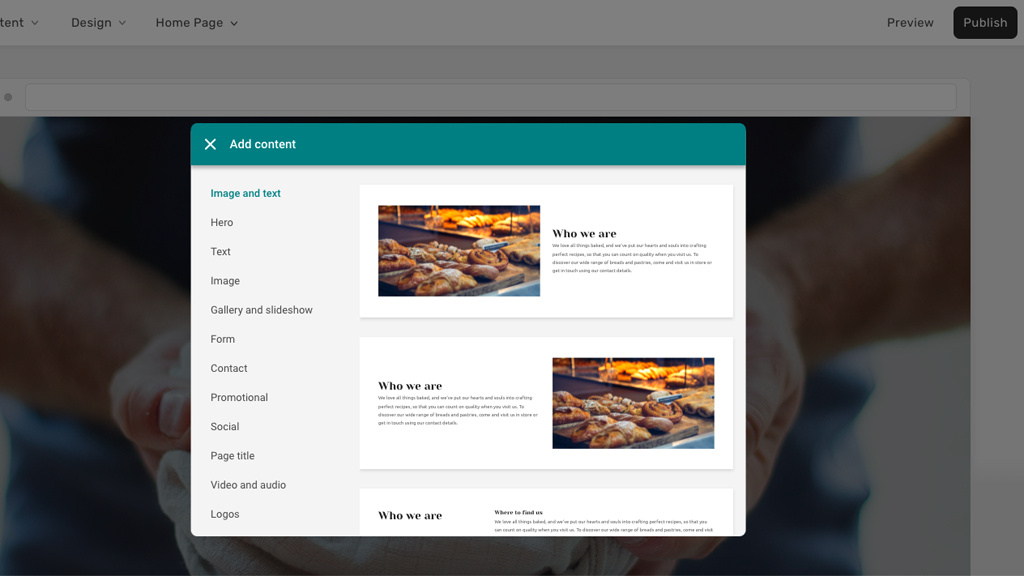This screenshot has width=1024, height=576.
Task: Open the Contact content category
Action: [229, 368]
